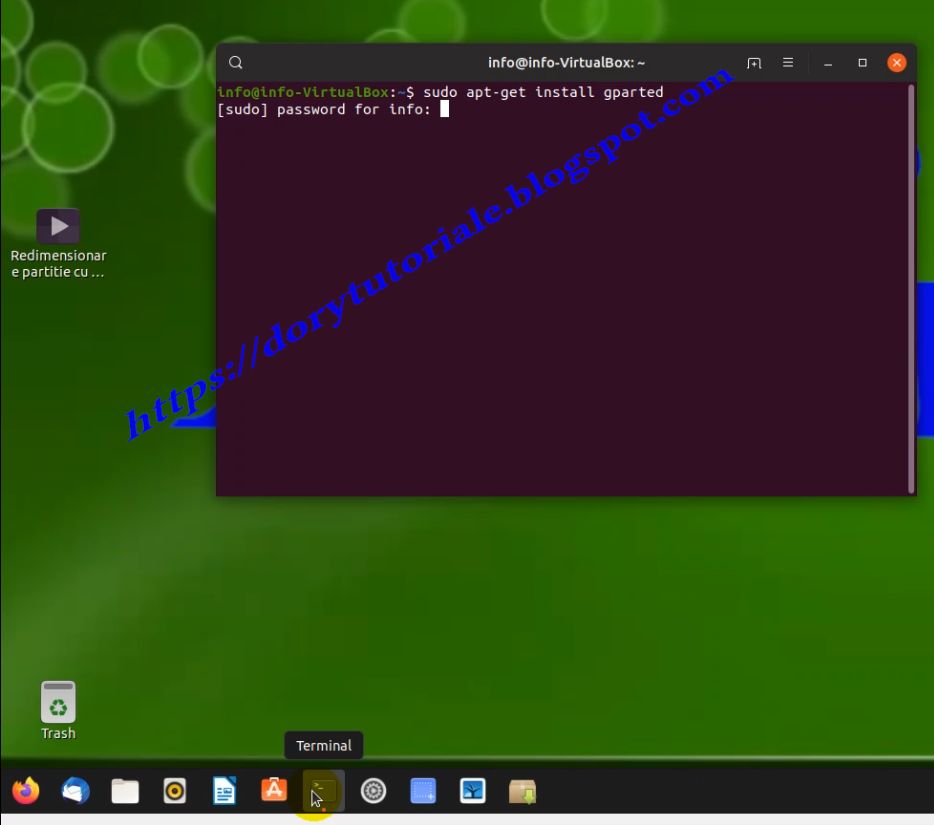Viewport: 934px width, 825px height.
Task: Open Files manager in the dock
Action: pos(125,791)
